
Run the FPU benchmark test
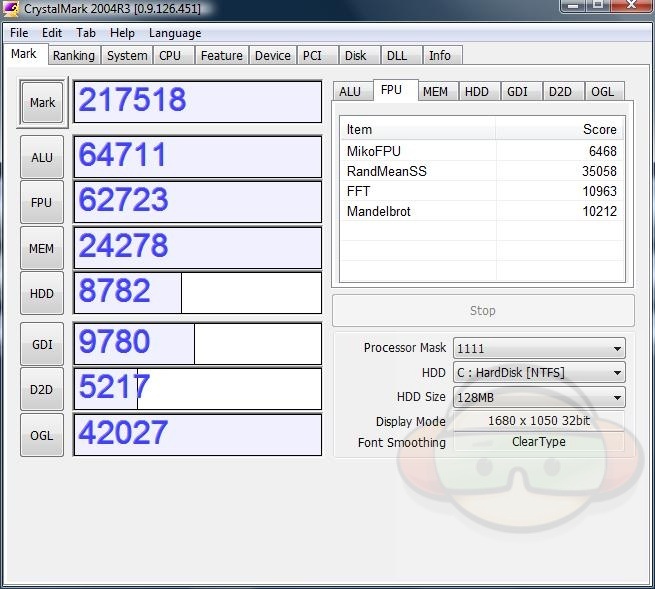[x=42, y=203]
